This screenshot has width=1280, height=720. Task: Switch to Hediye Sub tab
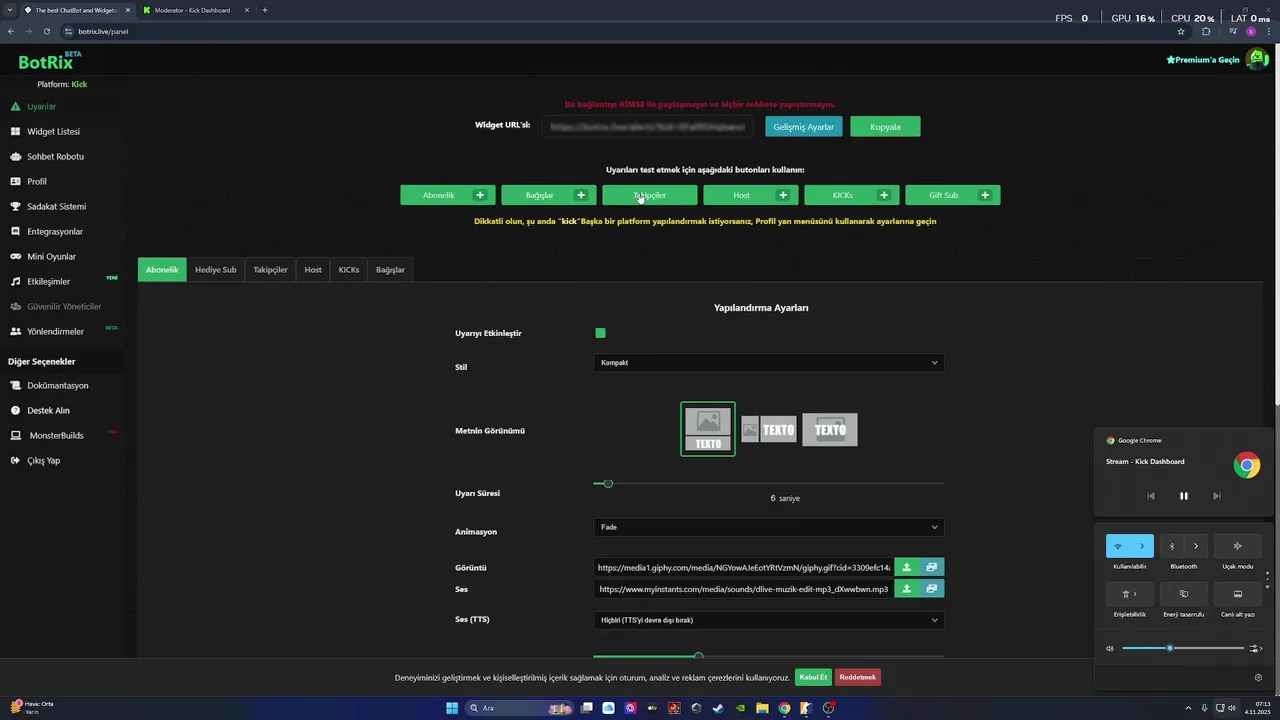pos(215,269)
